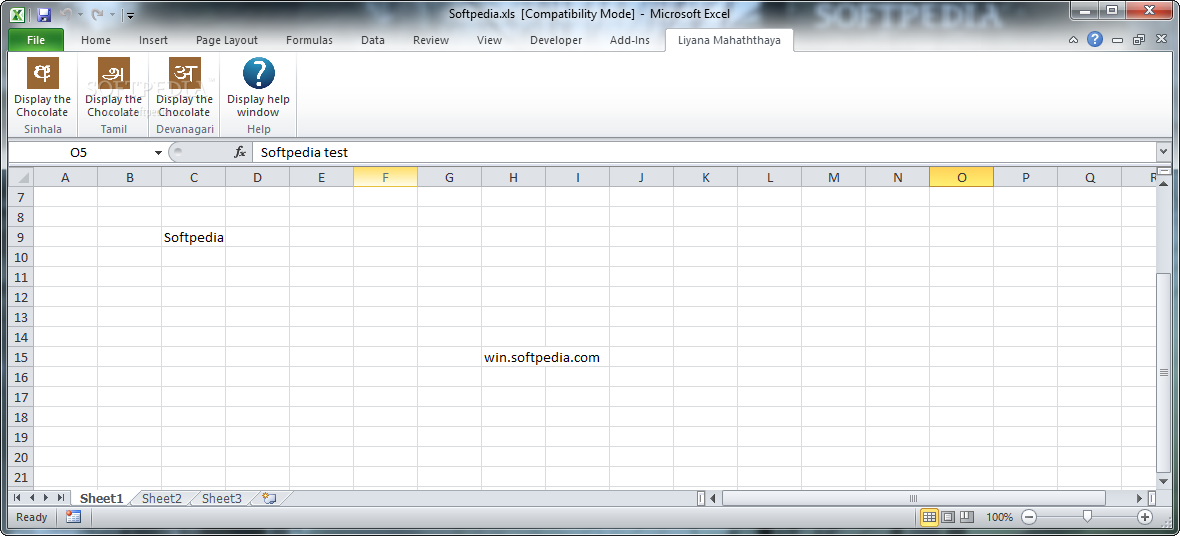Image resolution: width=1180 pixels, height=536 pixels.
Task: Click the vertical scrollbar down arrow
Action: pyautogui.click(x=1163, y=480)
